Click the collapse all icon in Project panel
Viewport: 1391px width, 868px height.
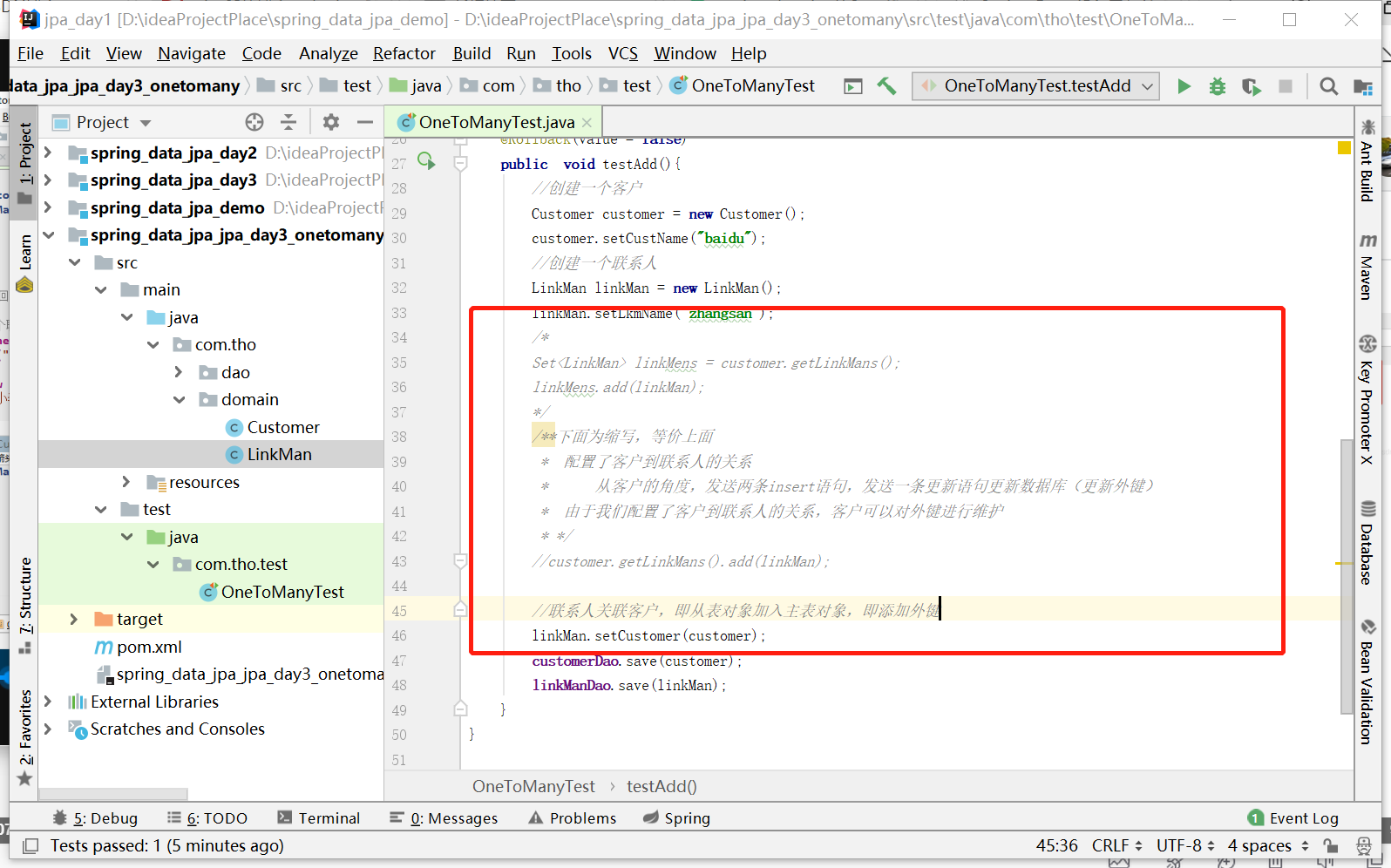coord(288,122)
